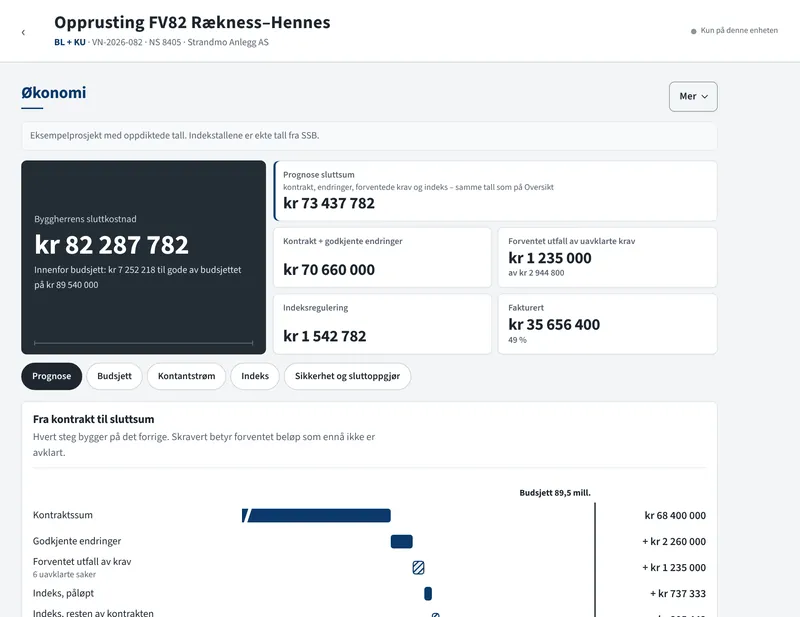Image resolution: width=800 pixels, height=617 pixels.
Task: Open the Mer dropdown menu
Action: click(x=693, y=96)
